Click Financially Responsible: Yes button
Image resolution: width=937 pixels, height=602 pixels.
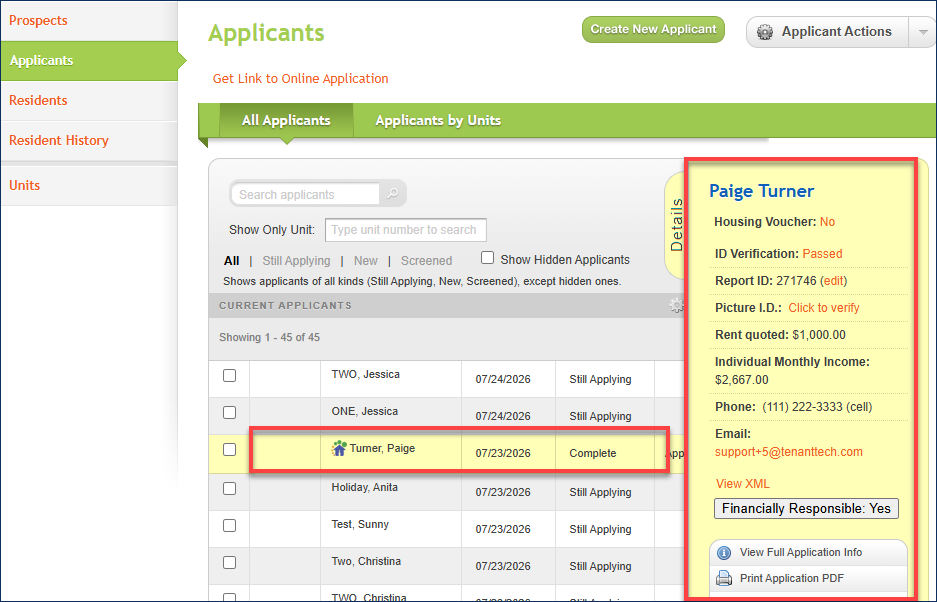pos(806,509)
